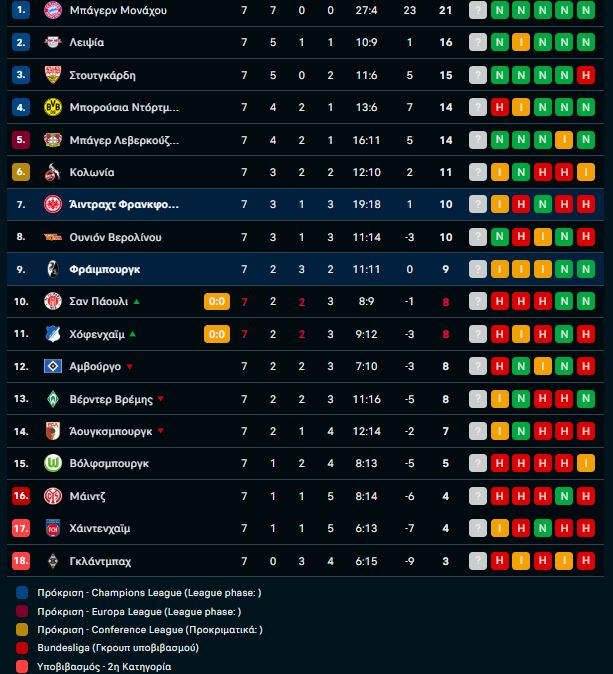
Task: Open the Κολωνία team page
Action: [92, 172]
